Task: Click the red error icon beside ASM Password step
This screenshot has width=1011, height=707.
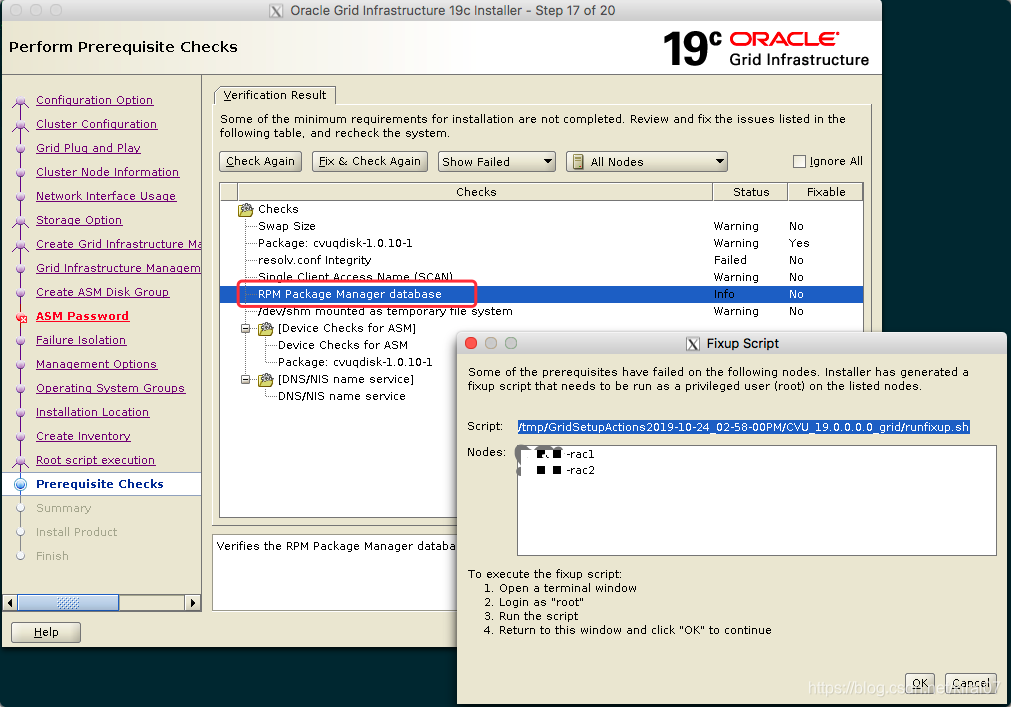Action: [22, 315]
